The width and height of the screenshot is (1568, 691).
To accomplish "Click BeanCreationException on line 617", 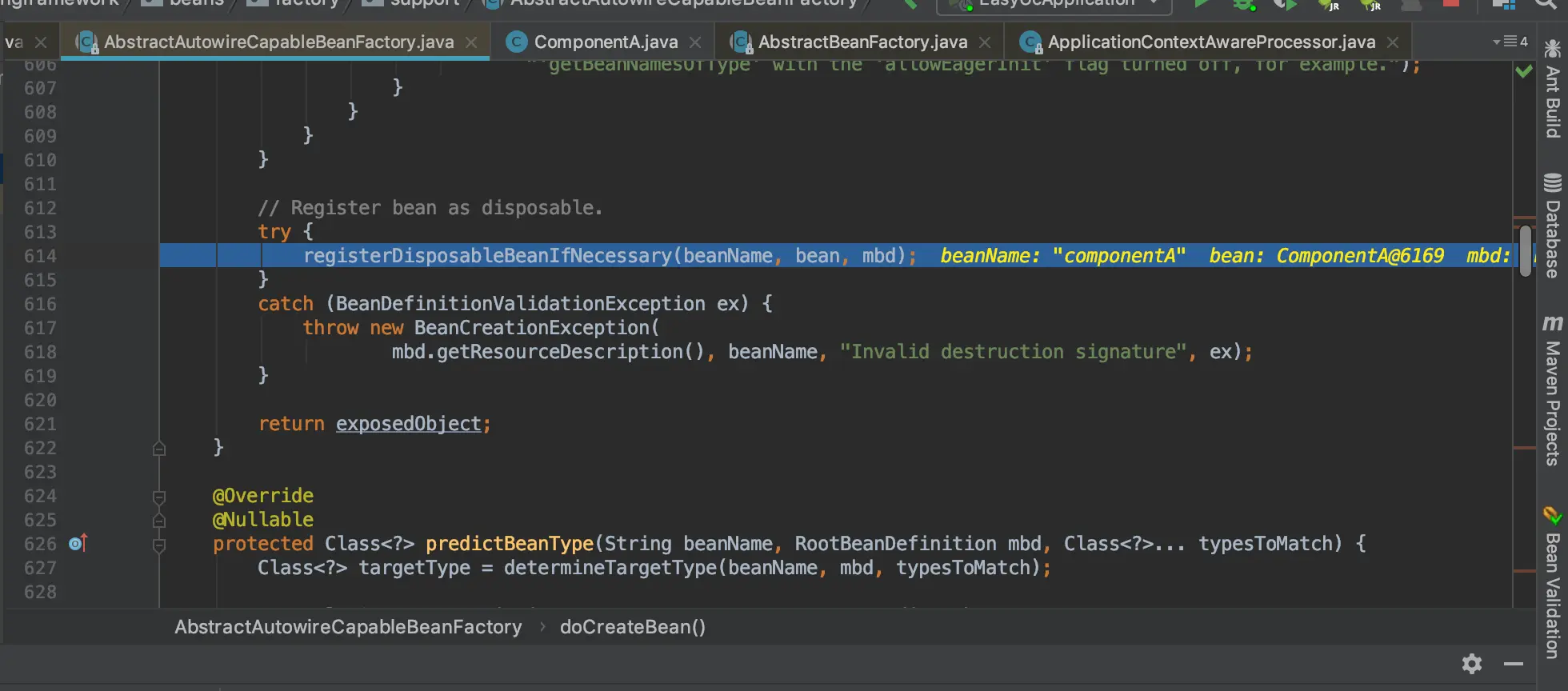I will pos(532,328).
